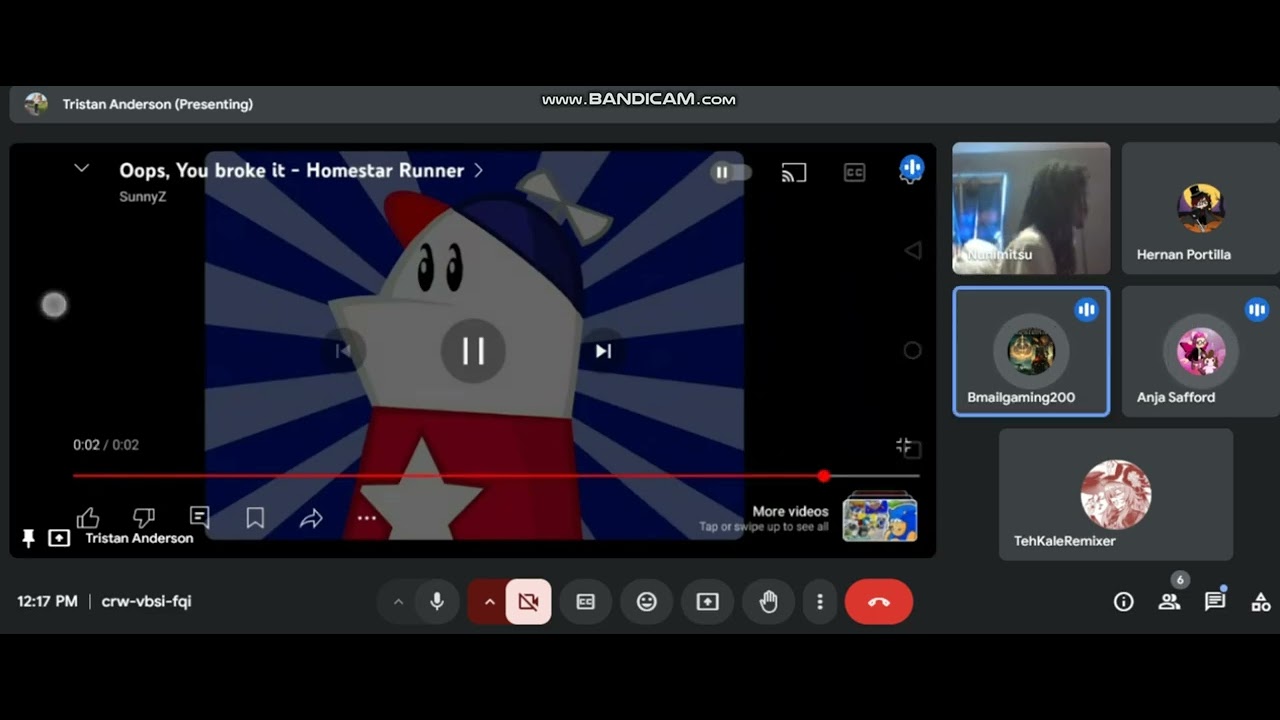This screenshot has height=720, width=1280.
Task: Toggle closed captions in the video player
Action: tap(854, 172)
